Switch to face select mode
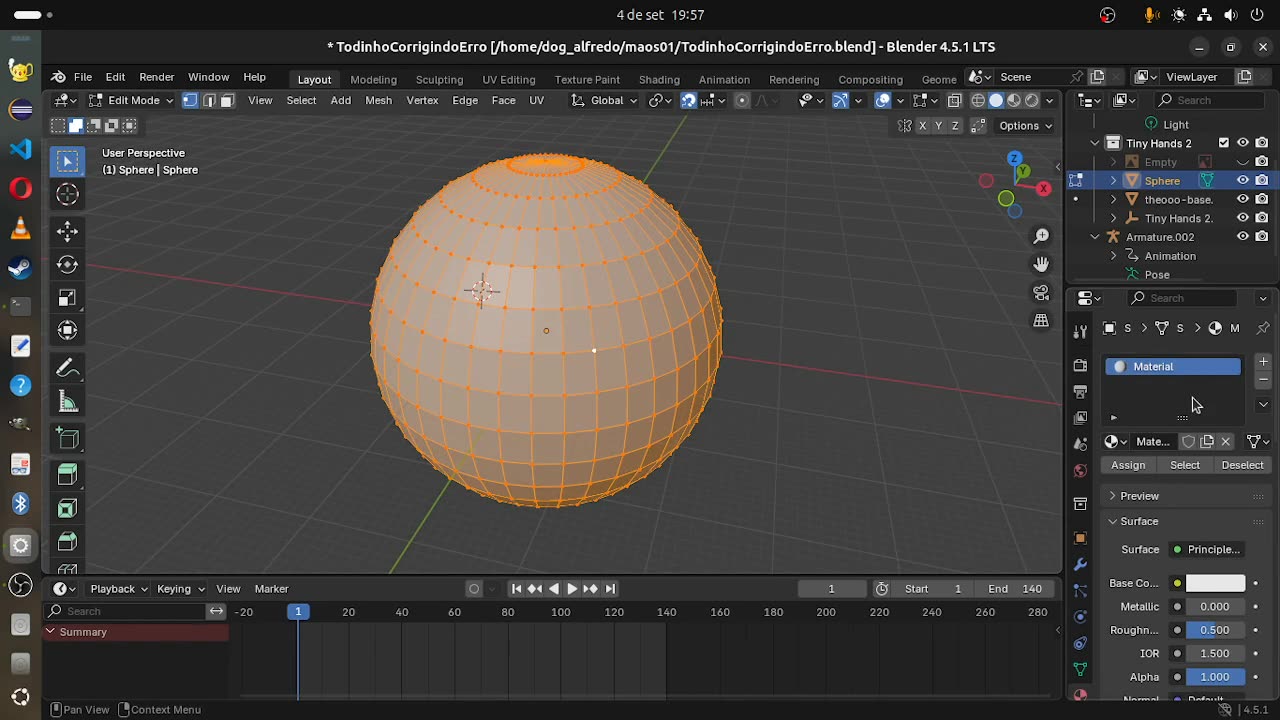1280x720 pixels. (227, 100)
